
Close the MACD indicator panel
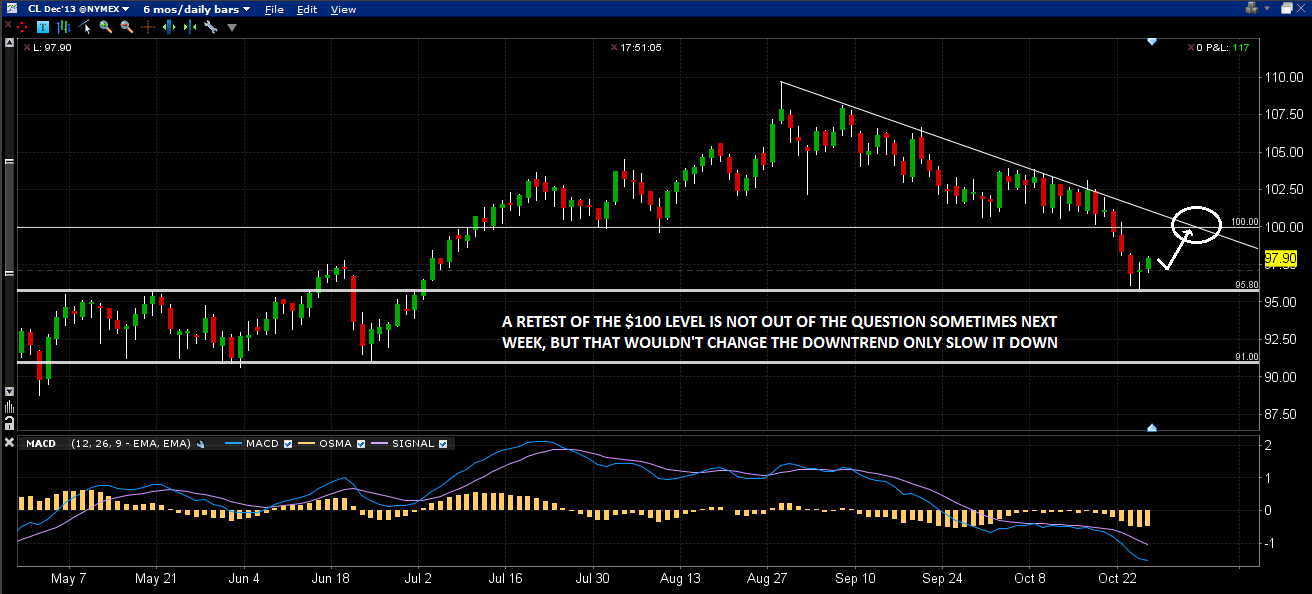pos(9,444)
